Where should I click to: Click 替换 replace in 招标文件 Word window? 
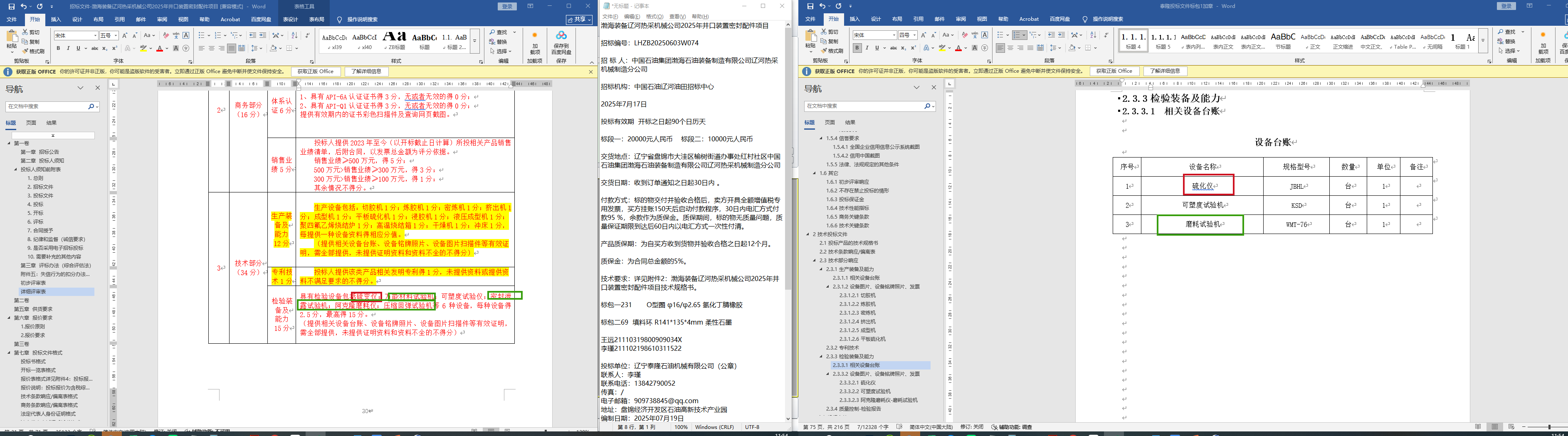pos(499,42)
